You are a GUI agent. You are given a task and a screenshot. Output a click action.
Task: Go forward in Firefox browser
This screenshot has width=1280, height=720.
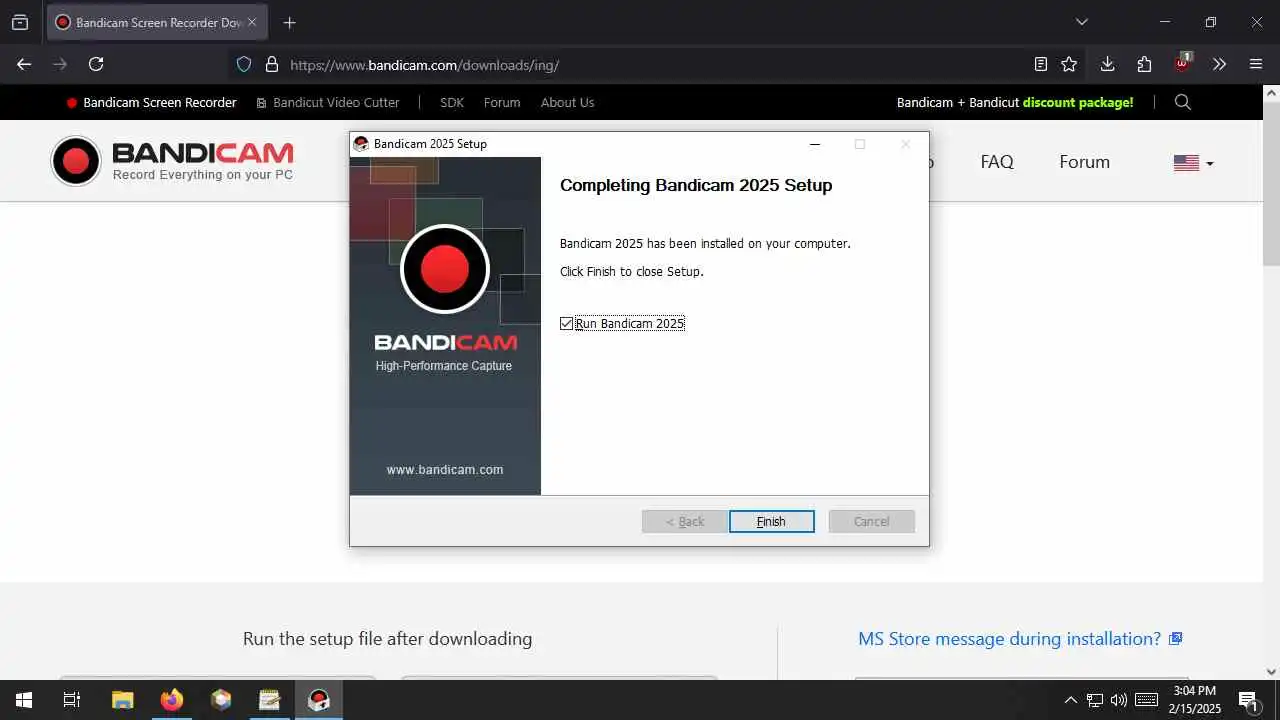(x=60, y=64)
